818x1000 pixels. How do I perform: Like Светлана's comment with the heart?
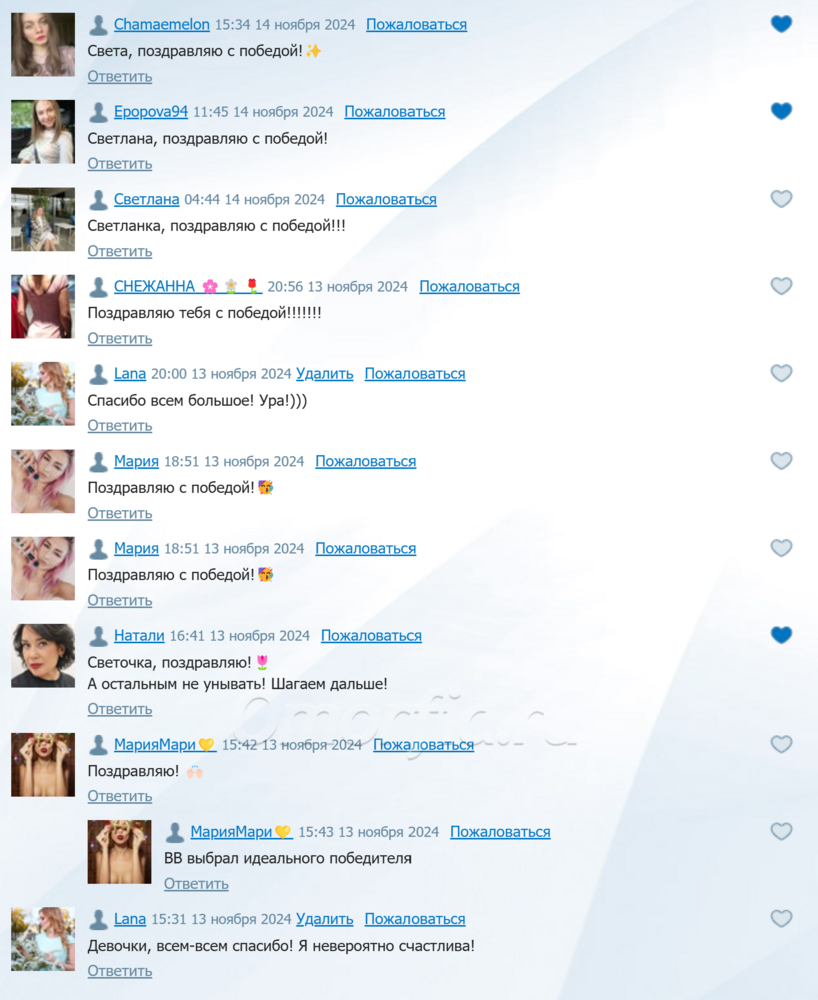tap(781, 198)
